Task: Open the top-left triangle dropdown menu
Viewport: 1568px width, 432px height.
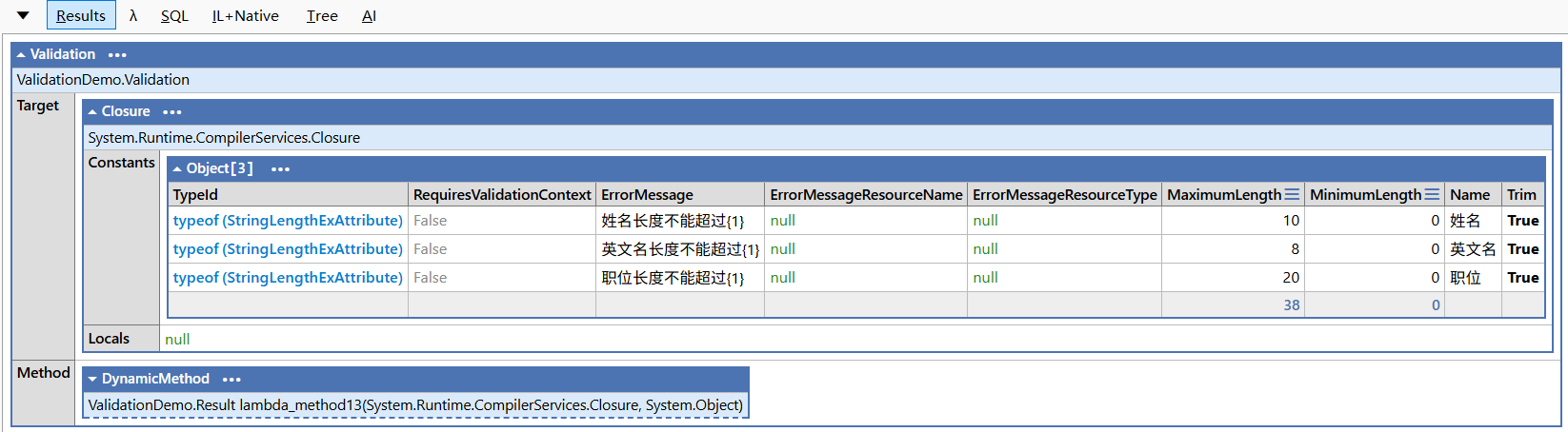Action: coord(23,15)
